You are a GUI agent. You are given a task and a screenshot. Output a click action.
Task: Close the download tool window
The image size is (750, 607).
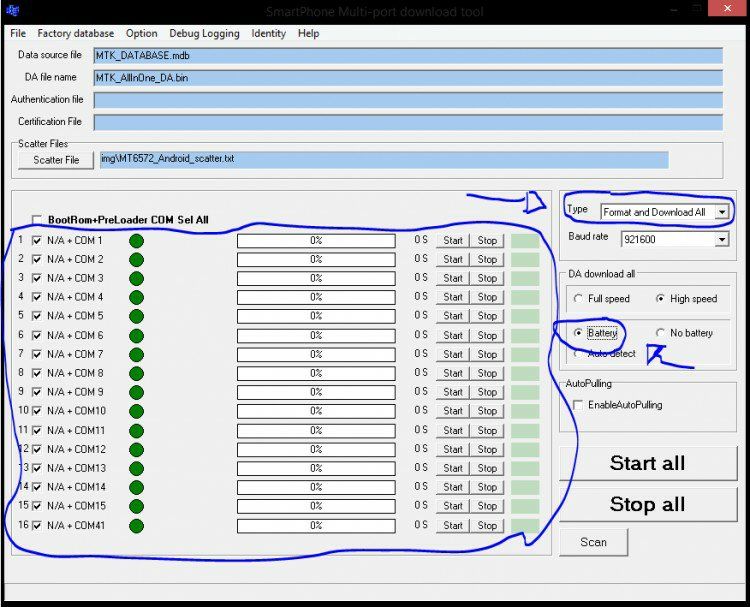click(728, 8)
